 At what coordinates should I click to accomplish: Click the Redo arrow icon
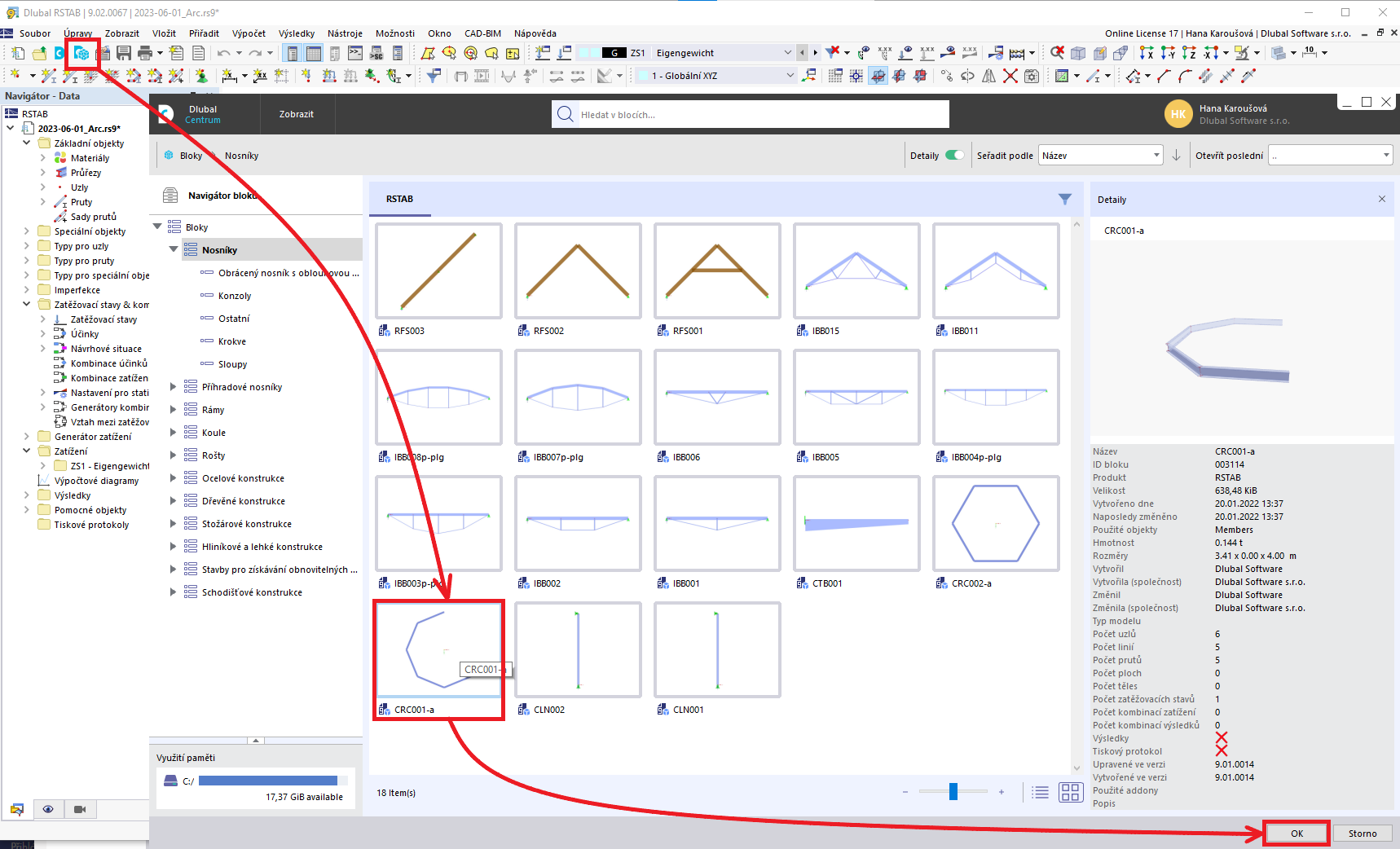pyautogui.click(x=255, y=53)
